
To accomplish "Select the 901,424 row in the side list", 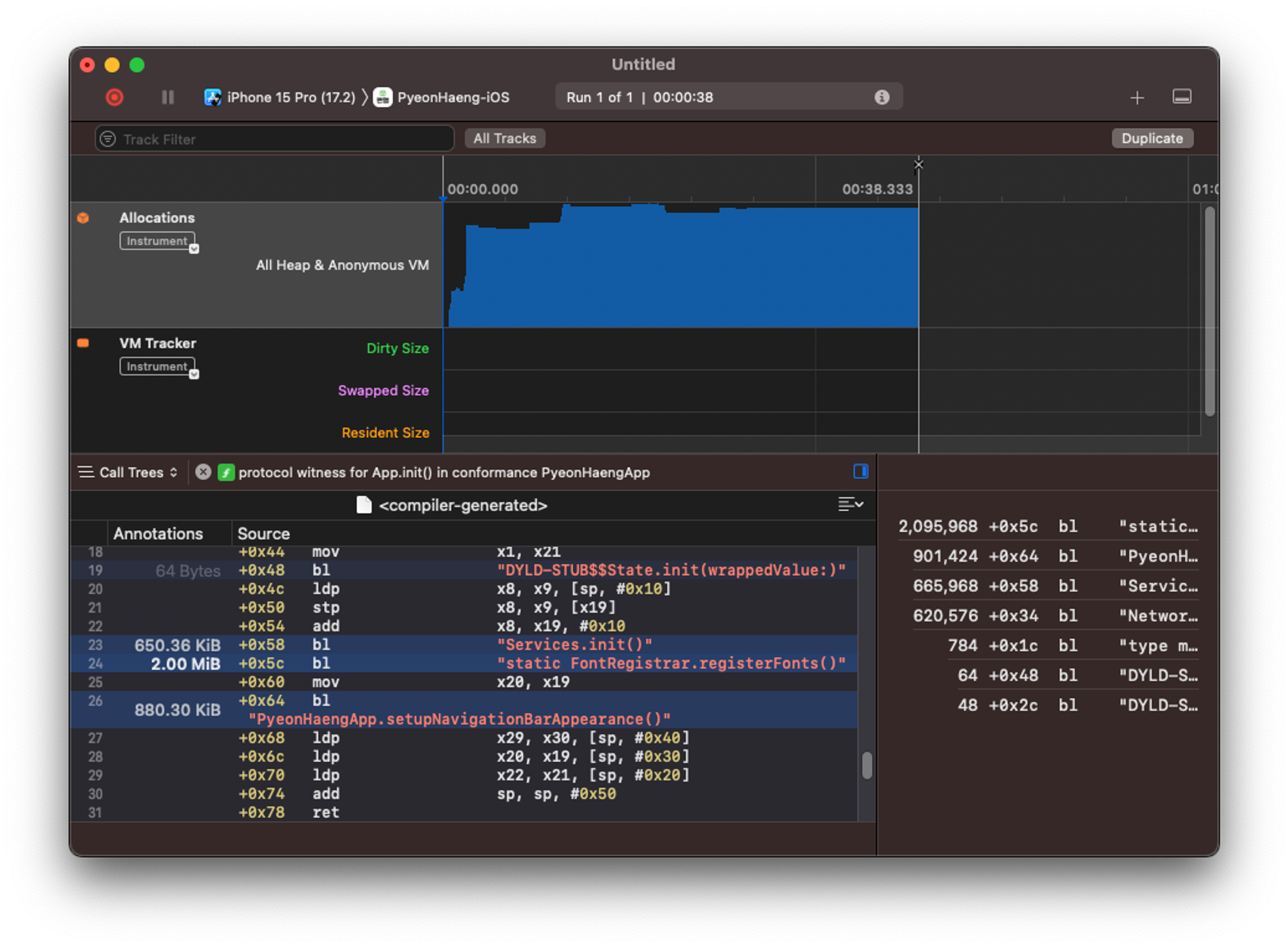I will click(x=1048, y=556).
